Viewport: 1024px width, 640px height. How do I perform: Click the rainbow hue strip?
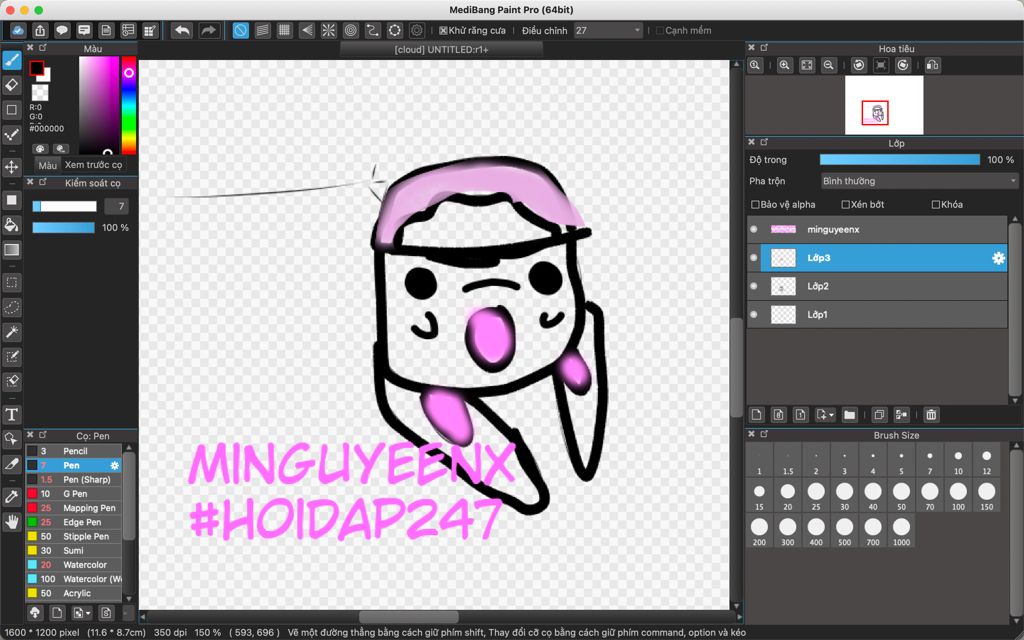pyautogui.click(x=129, y=105)
